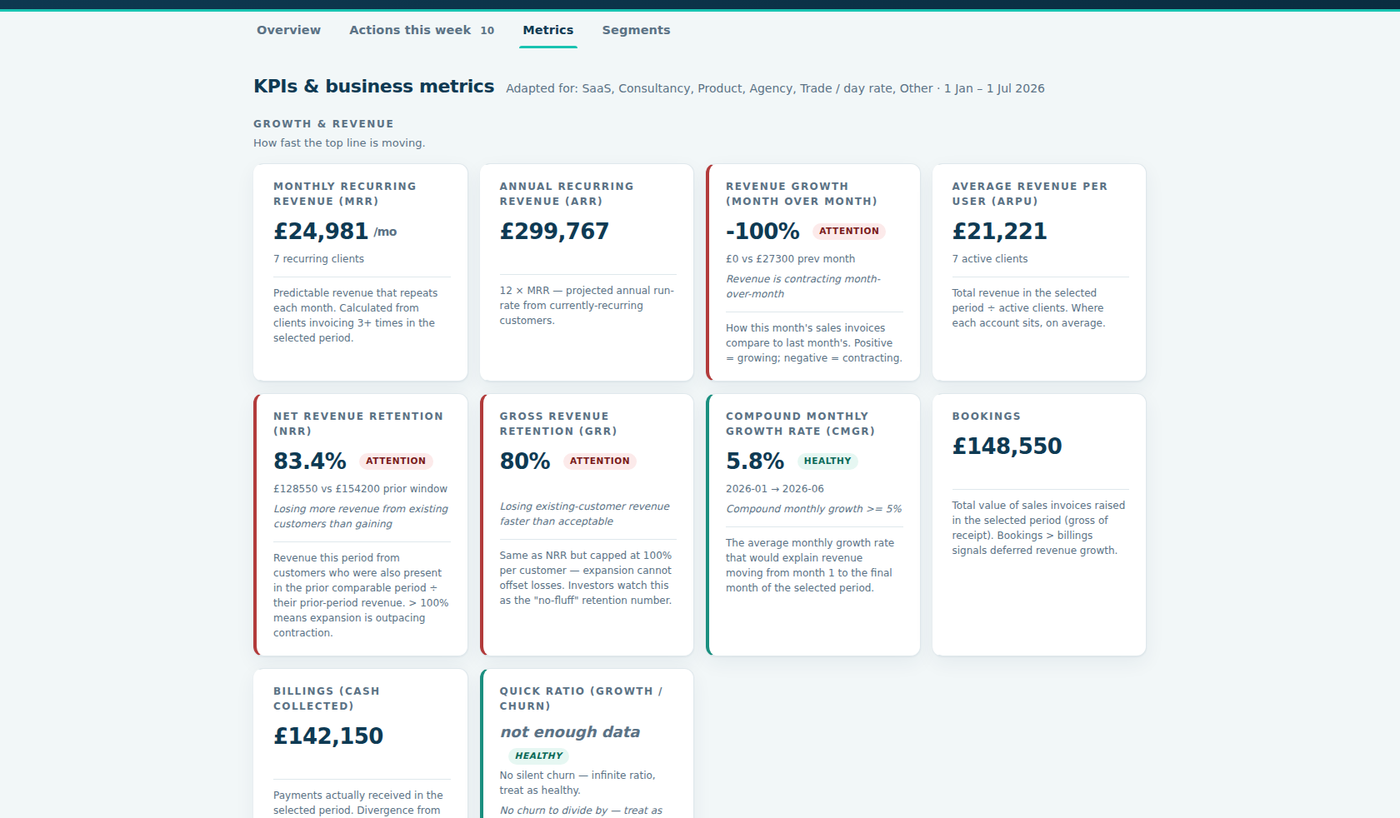Click the '7 recurring clients' text
Screen dimensions: 1400x818
(319, 259)
